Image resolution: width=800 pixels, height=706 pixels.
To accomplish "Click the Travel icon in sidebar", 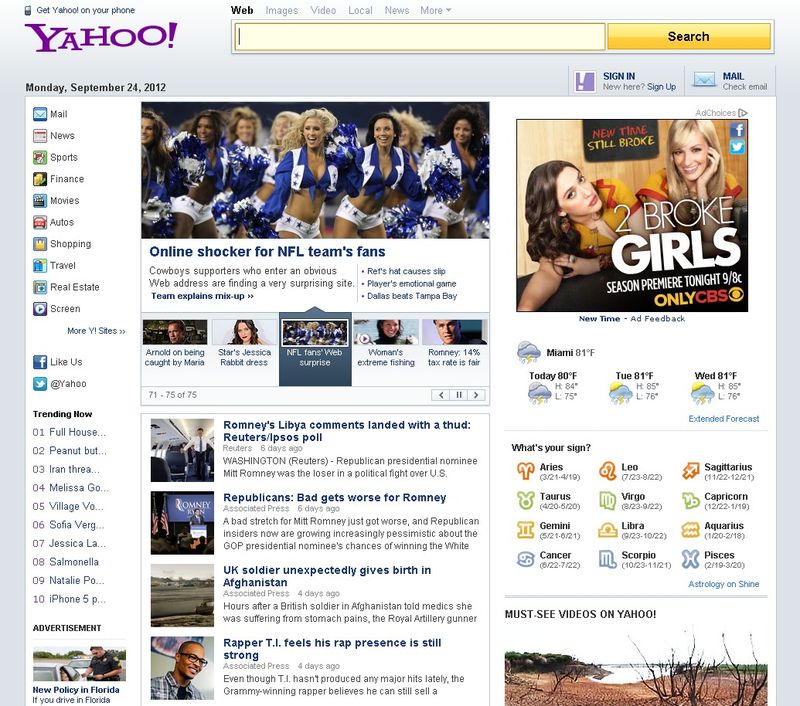I will click(x=40, y=265).
